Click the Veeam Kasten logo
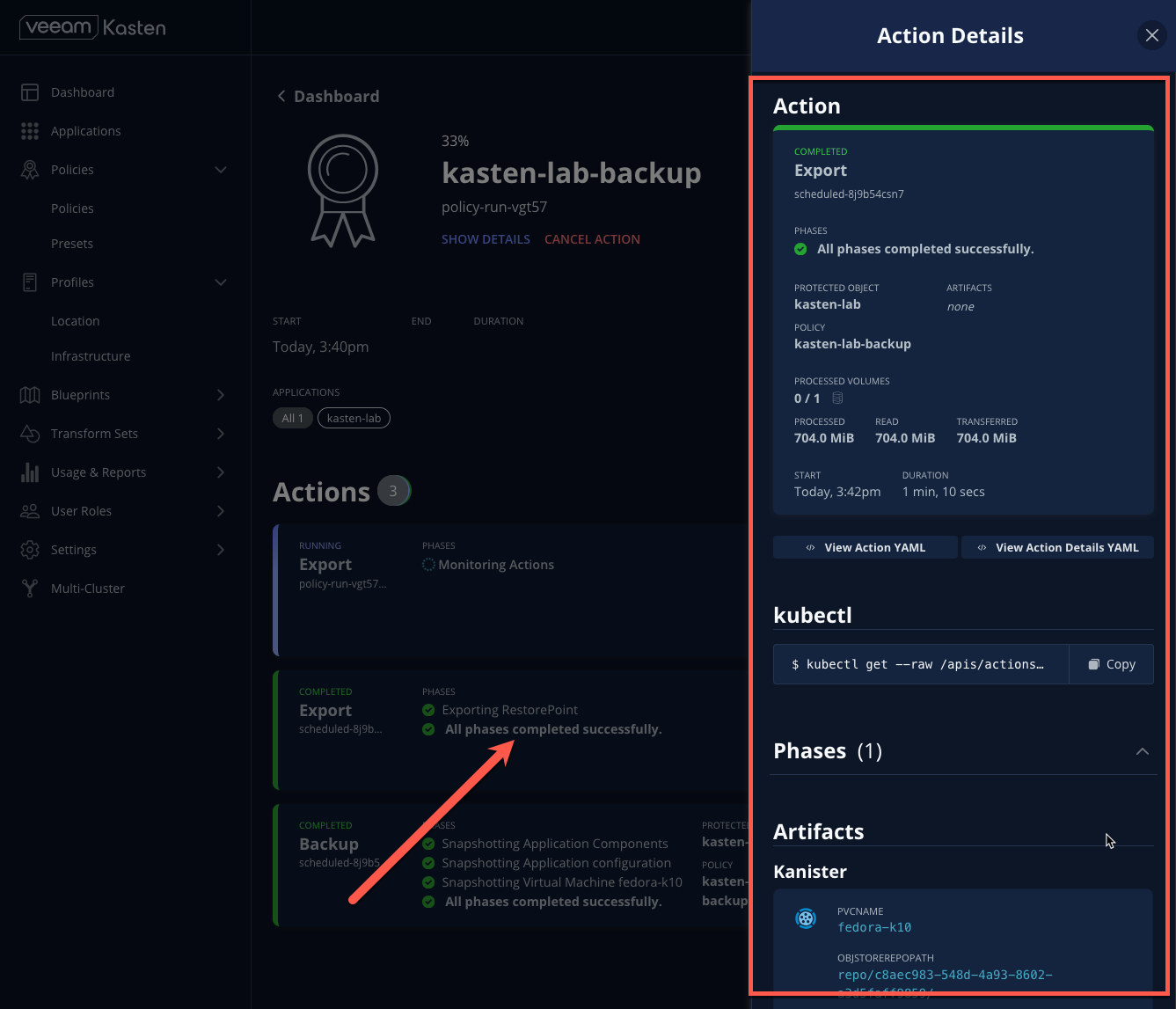The height and width of the screenshot is (1009, 1176). [x=92, y=27]
